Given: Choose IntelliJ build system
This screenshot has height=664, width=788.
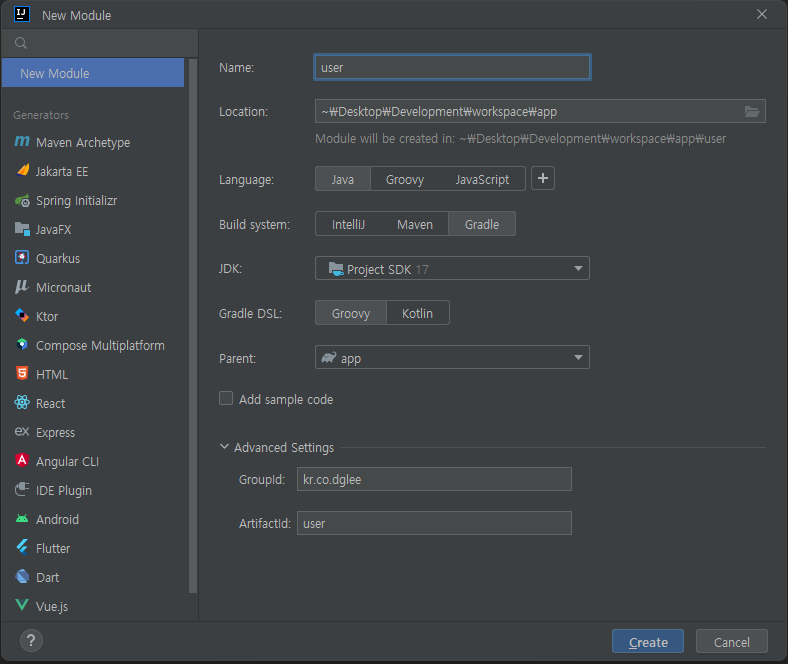Looking at the screenshot, I should [348, 224].
